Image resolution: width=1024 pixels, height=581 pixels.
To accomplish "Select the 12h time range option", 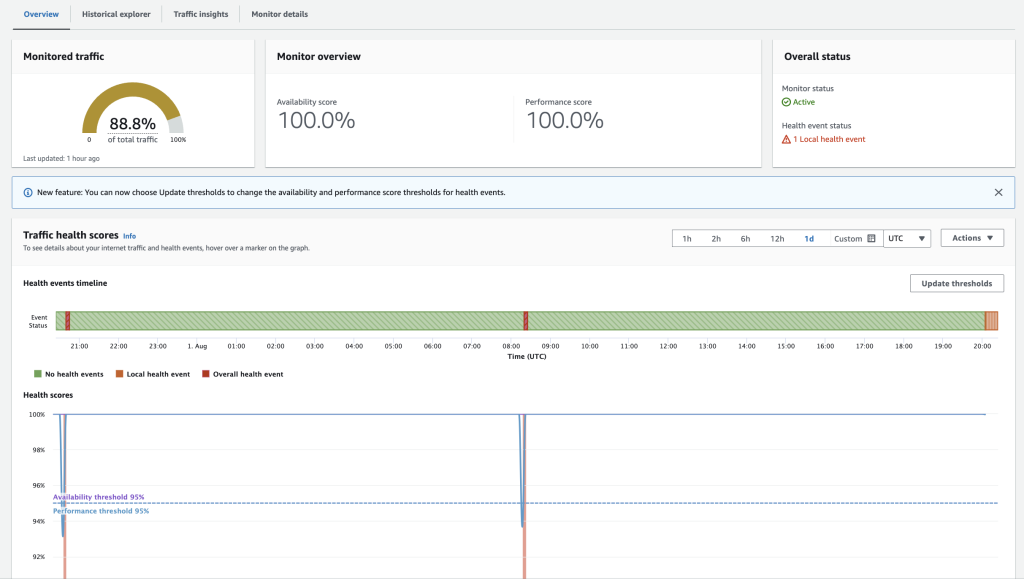I will point(778,238).
